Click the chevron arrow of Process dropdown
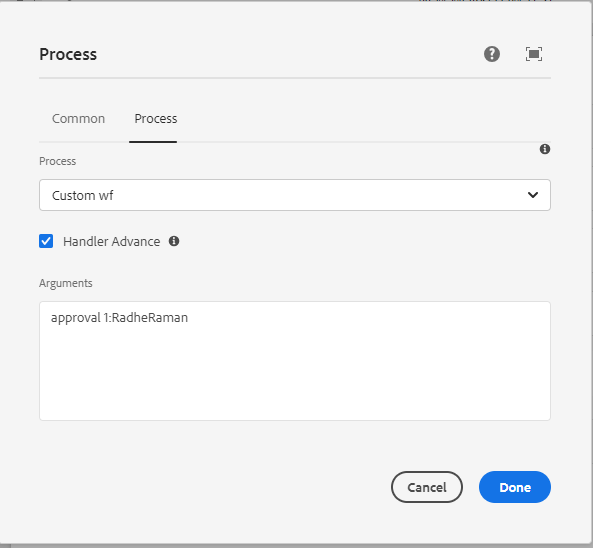This screenshot has height=548, width=593. point(533,195)
